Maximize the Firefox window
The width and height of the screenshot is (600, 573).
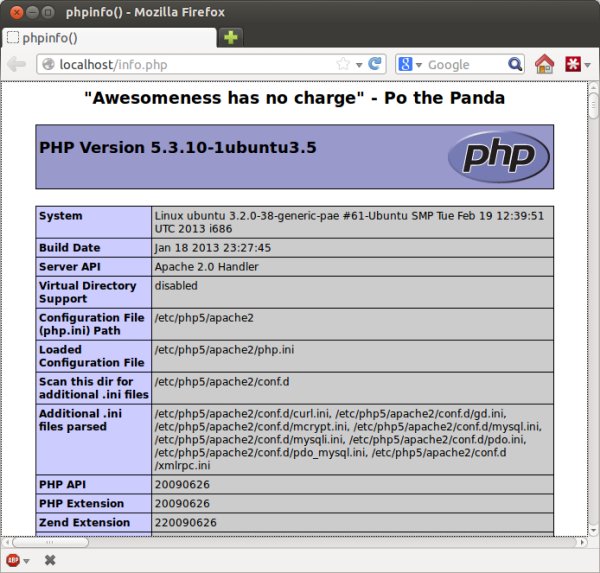point(48,13)
